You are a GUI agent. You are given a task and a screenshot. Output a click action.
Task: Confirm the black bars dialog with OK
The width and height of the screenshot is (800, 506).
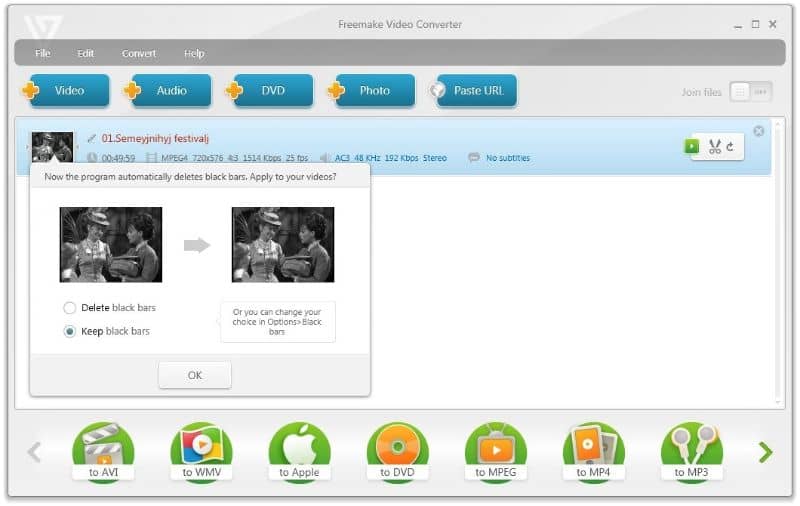[x=195, y=375]
